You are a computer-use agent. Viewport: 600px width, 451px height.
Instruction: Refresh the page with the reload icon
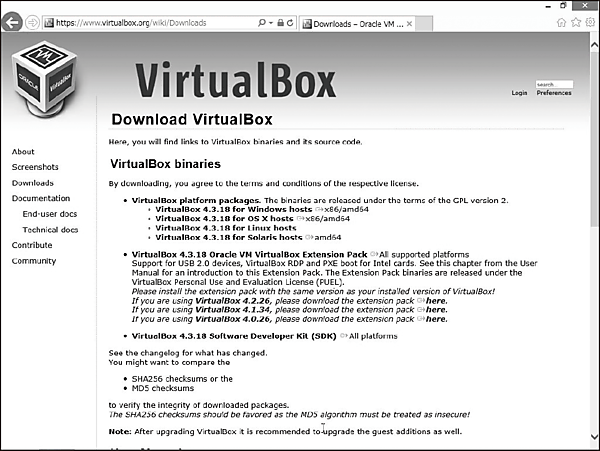290,23
